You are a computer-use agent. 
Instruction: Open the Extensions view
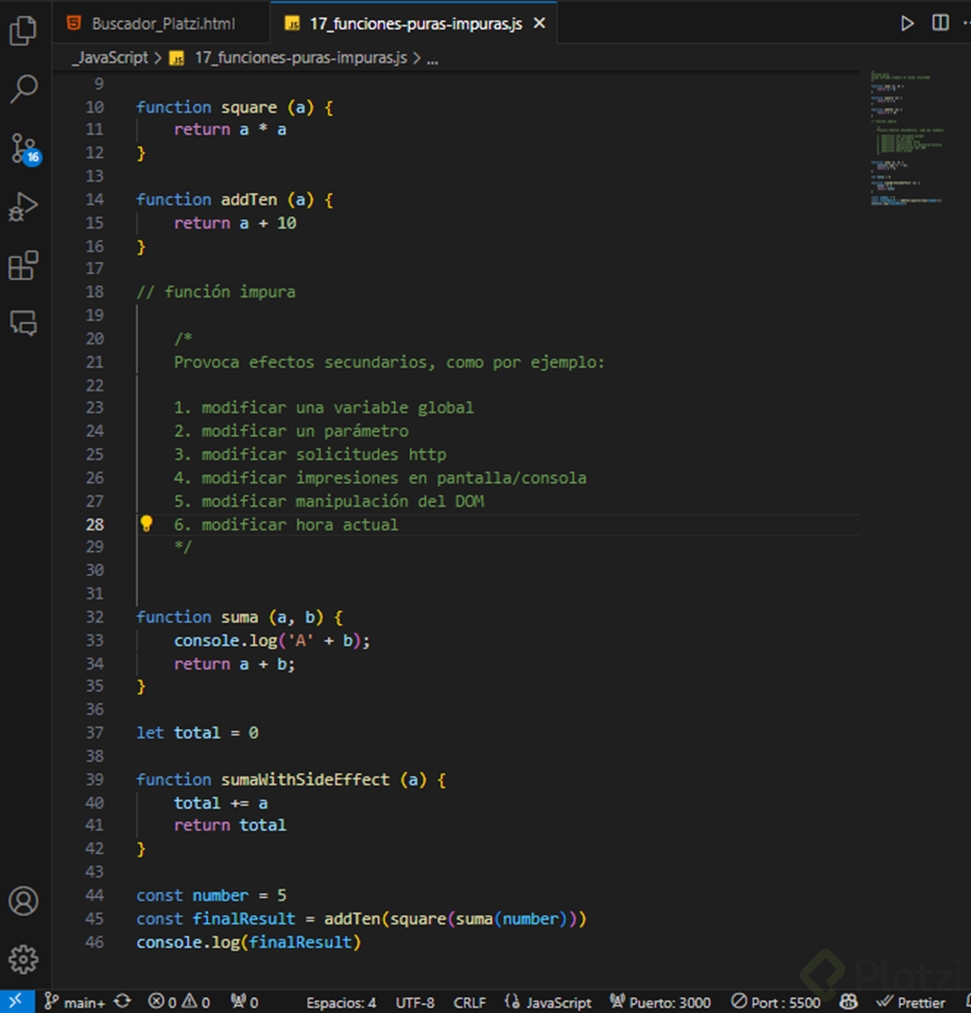pos(23,266)
